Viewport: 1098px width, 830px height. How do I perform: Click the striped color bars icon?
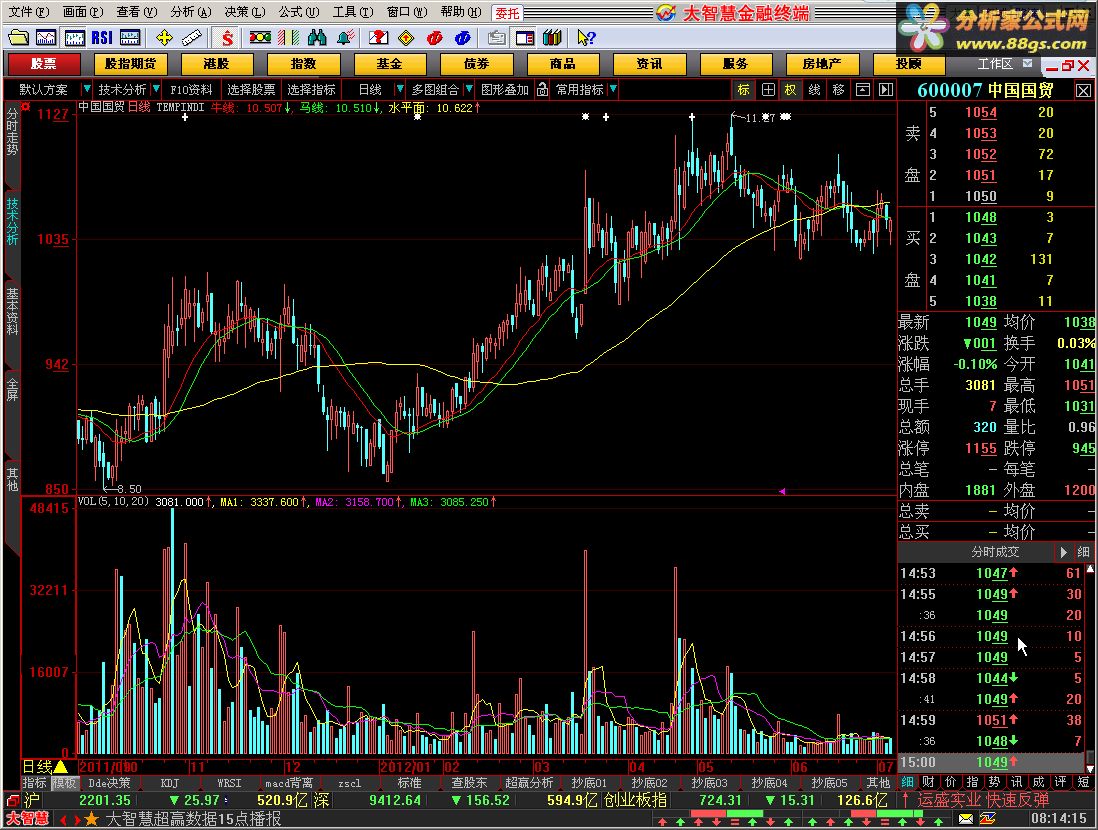click(x=289, y=38)
